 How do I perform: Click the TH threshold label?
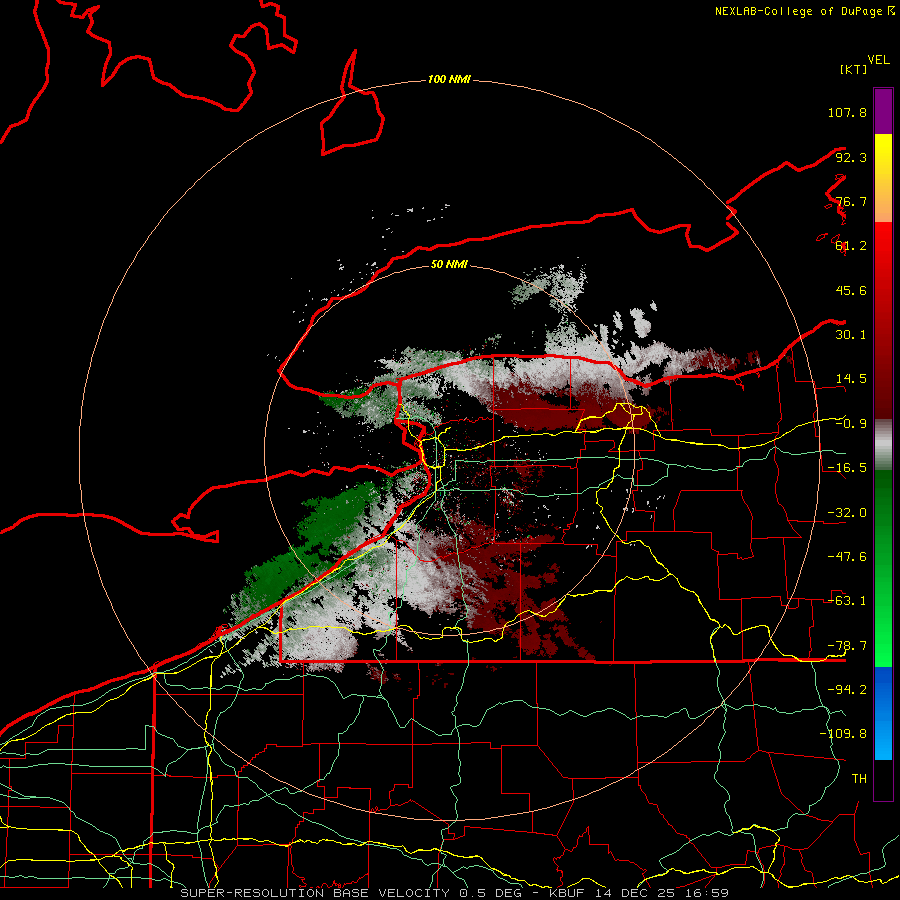pyautogui.click(x=859, y=779)
